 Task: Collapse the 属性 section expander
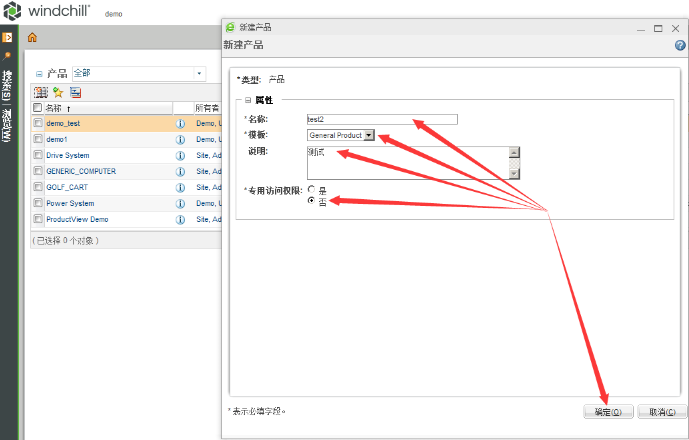[x=246, y=100]
